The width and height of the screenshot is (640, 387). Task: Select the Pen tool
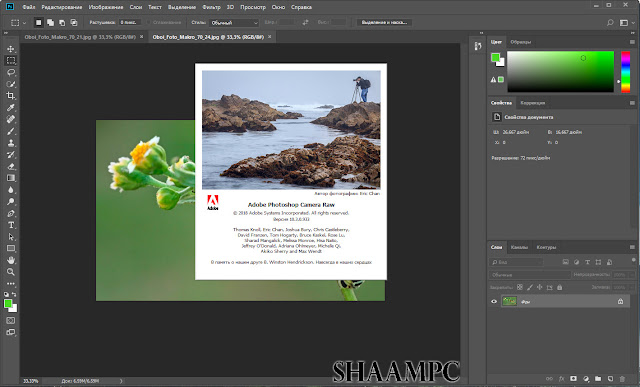pos(11,214)
